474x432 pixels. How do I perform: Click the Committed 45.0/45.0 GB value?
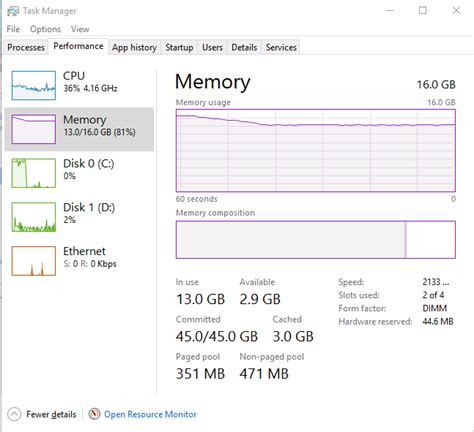pos(217,336)
